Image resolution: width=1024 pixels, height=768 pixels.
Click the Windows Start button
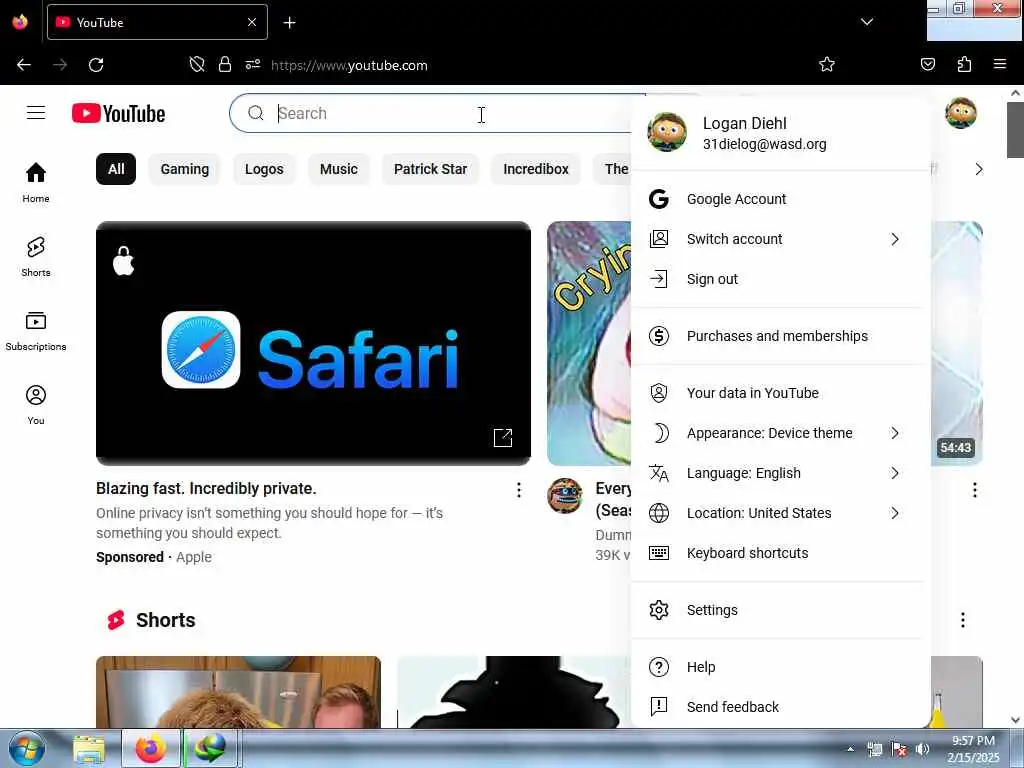[27, 748]
